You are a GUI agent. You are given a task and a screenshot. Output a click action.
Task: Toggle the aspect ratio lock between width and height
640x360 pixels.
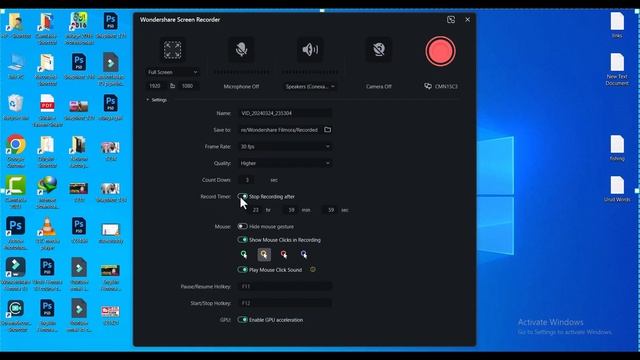[172, 86]
